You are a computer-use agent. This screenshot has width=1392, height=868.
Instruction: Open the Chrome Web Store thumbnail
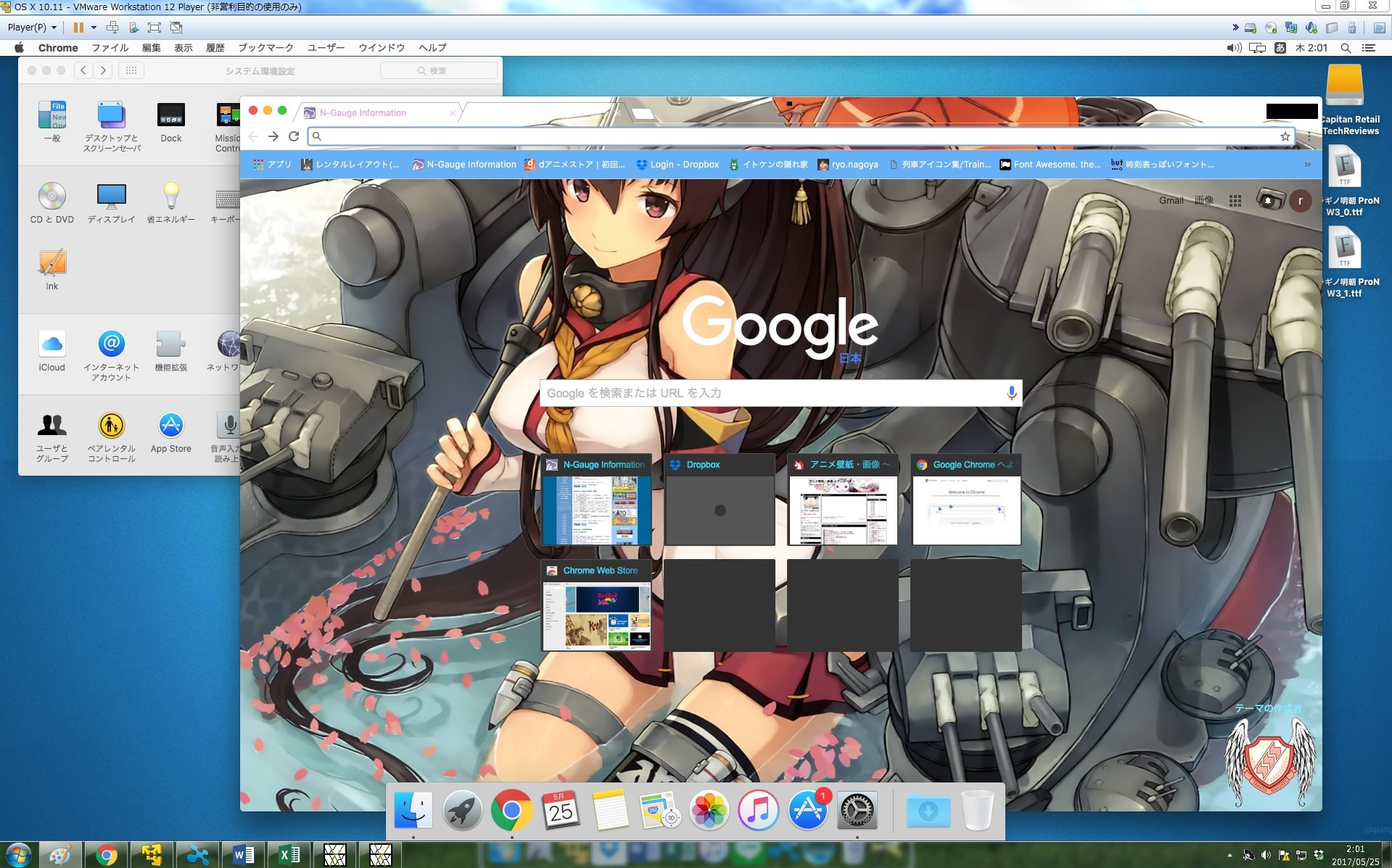pos(596,605)
